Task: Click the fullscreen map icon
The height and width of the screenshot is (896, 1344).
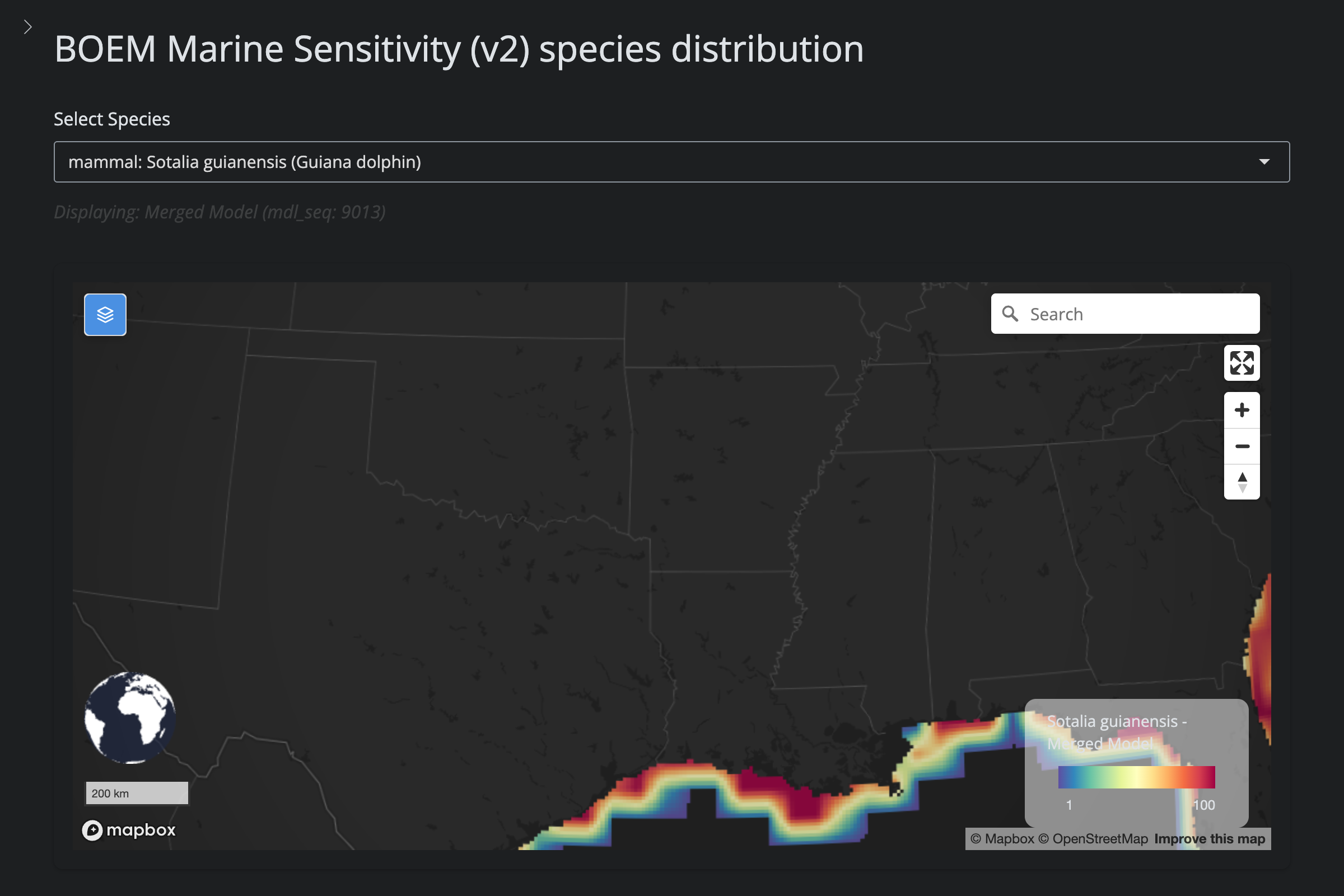Action: point(1241,363)
